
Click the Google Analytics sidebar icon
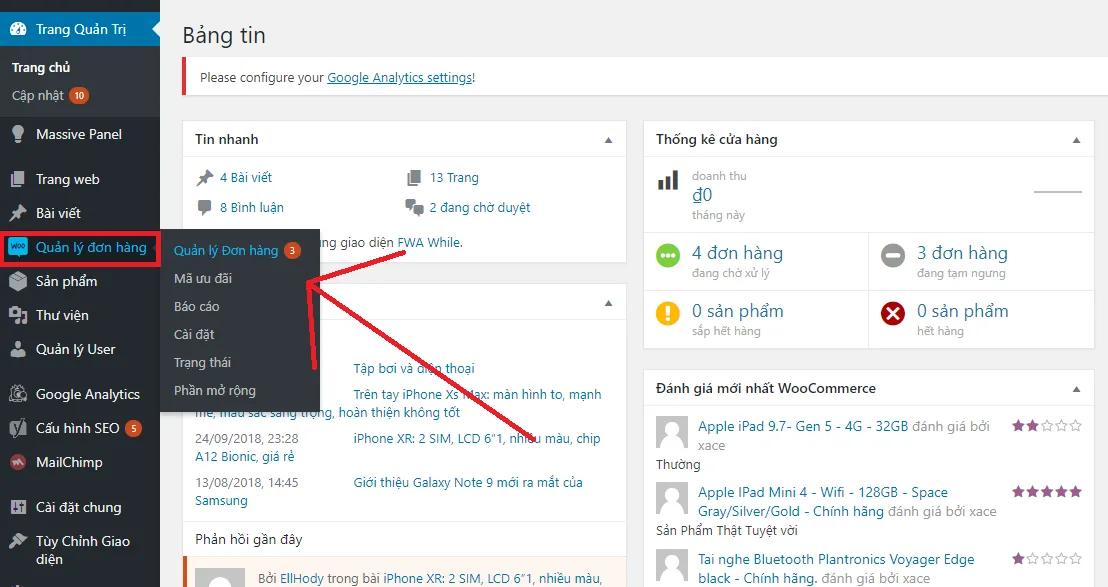click(x=18, y=394)
